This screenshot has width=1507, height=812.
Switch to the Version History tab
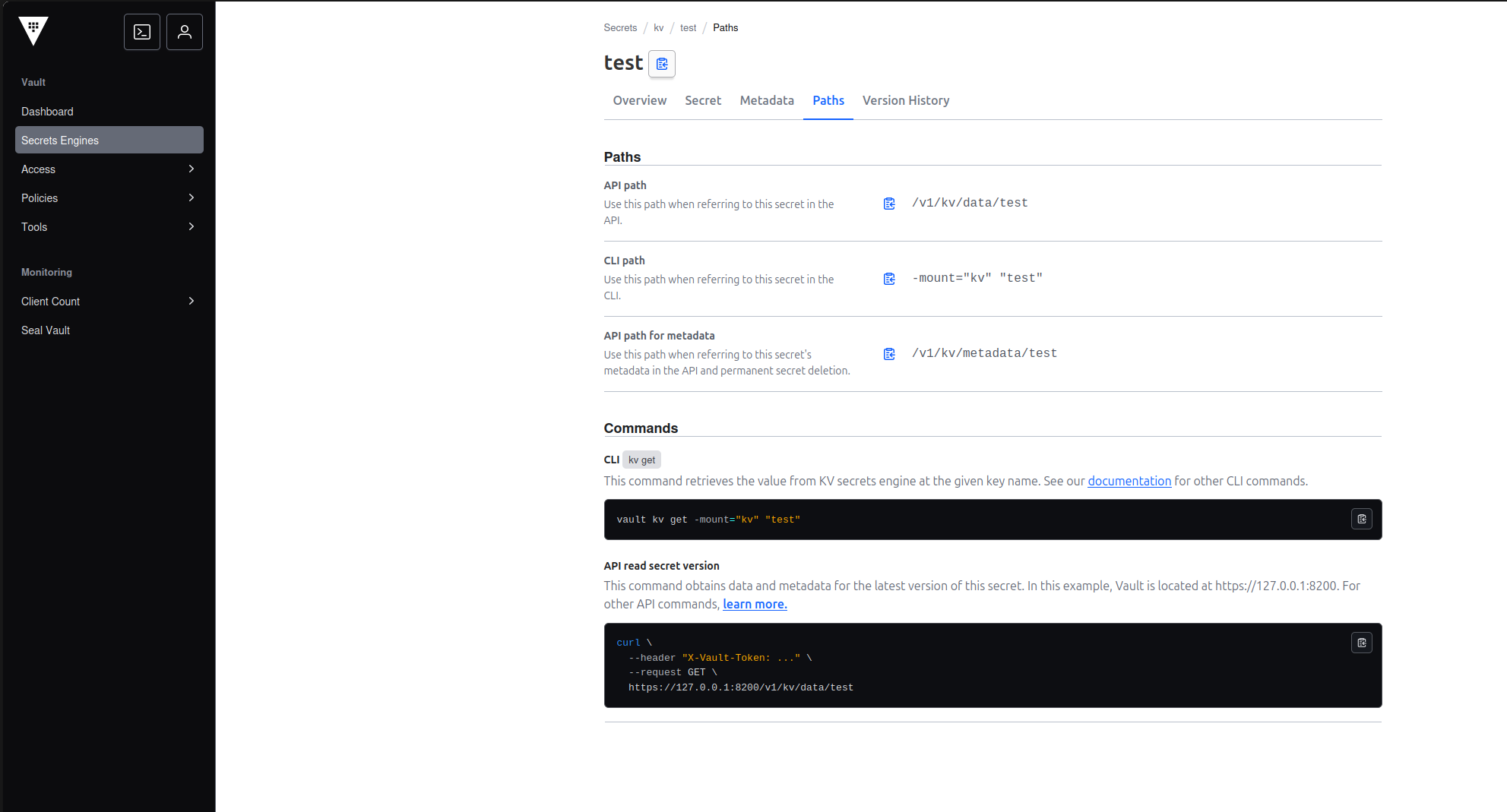905,100
